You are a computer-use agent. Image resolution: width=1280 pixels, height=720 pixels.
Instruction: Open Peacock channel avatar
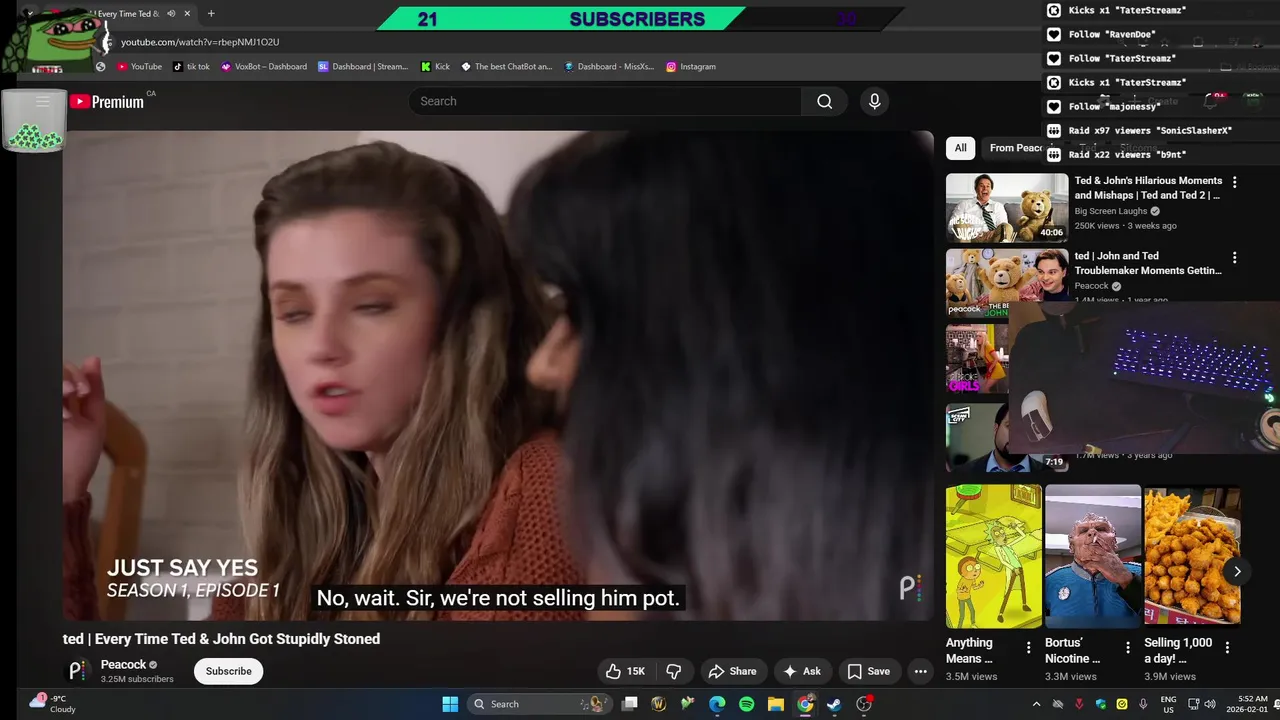click(x=78, y=671)
